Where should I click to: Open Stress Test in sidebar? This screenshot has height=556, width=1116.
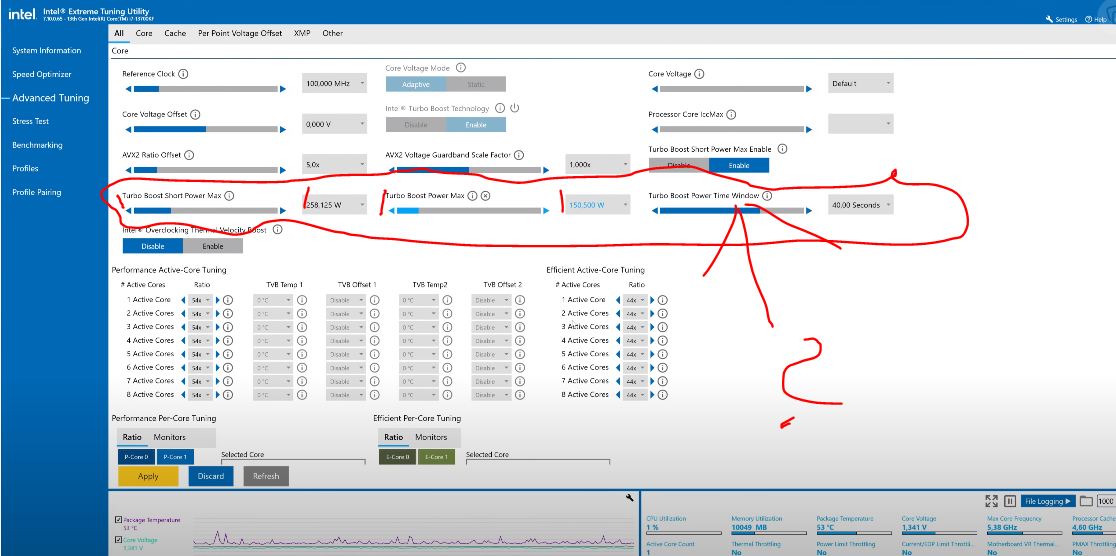(31, 121)
